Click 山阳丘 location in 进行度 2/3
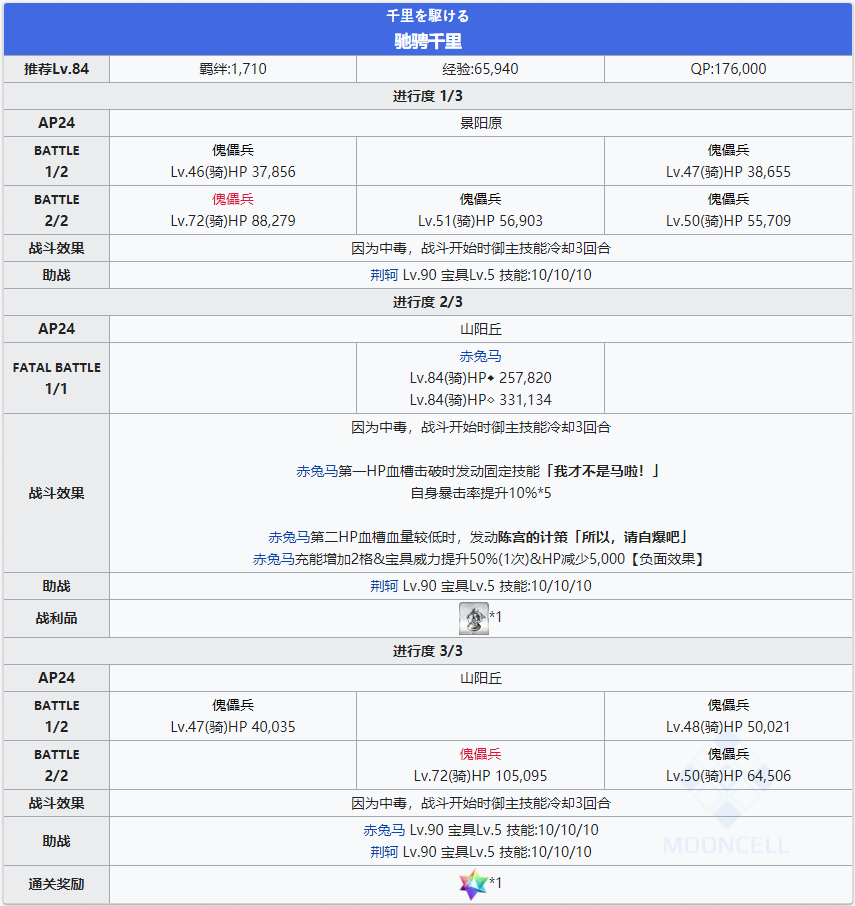Image resolution: width=855 pixels, height=906 pixels. 481,329
